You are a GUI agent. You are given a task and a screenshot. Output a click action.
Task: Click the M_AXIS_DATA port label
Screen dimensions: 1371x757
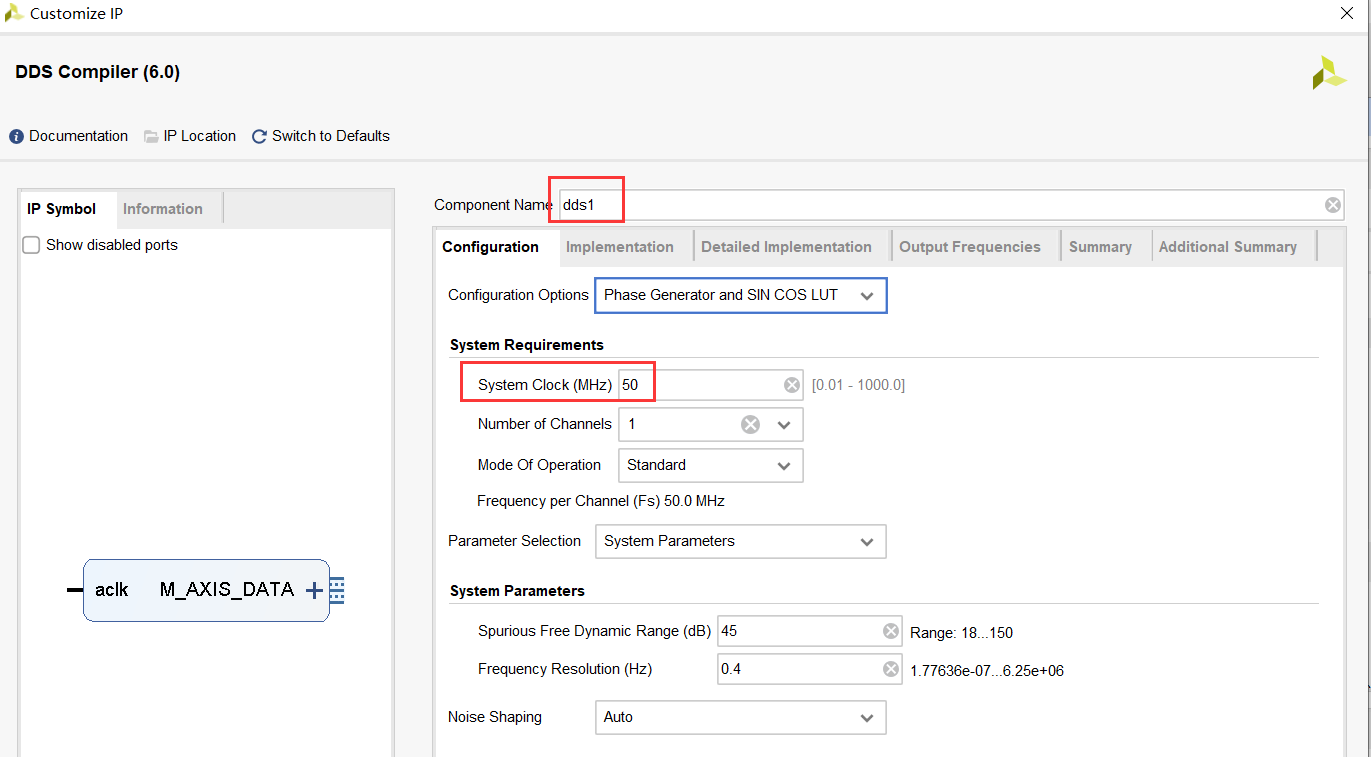tap(227, 590)
